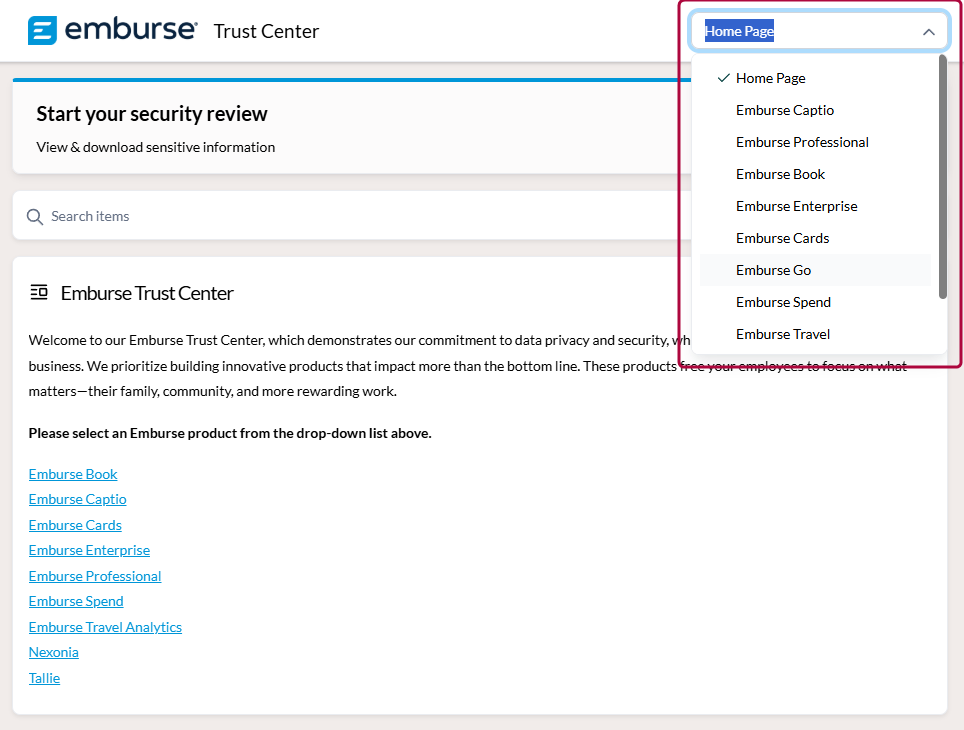Click the Emburse logo icon
The height and width of the screenshot is (730, 964).
pos(42,31)
